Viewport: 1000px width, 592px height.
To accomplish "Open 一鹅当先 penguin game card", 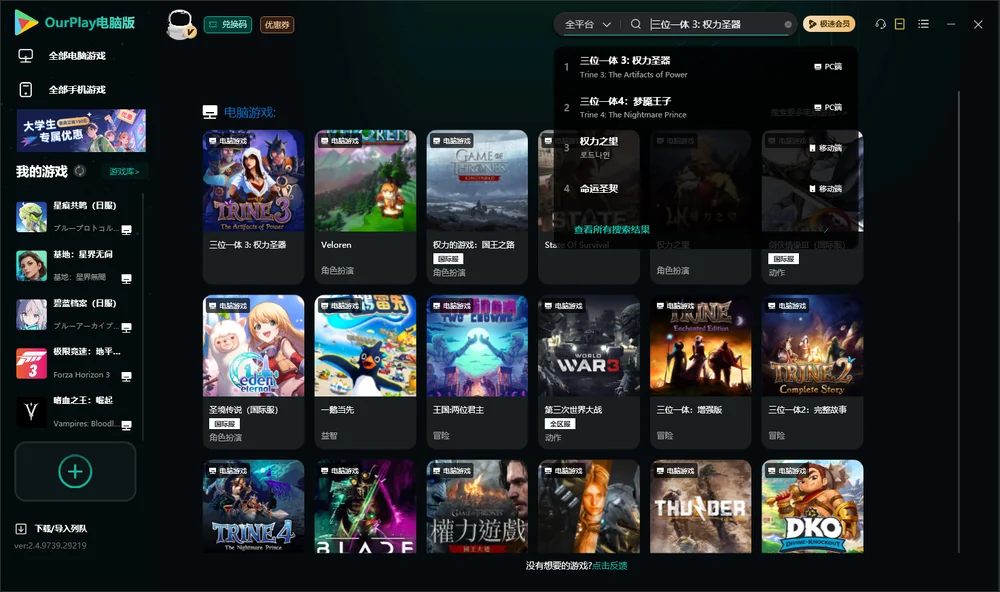I will [365, 371].
